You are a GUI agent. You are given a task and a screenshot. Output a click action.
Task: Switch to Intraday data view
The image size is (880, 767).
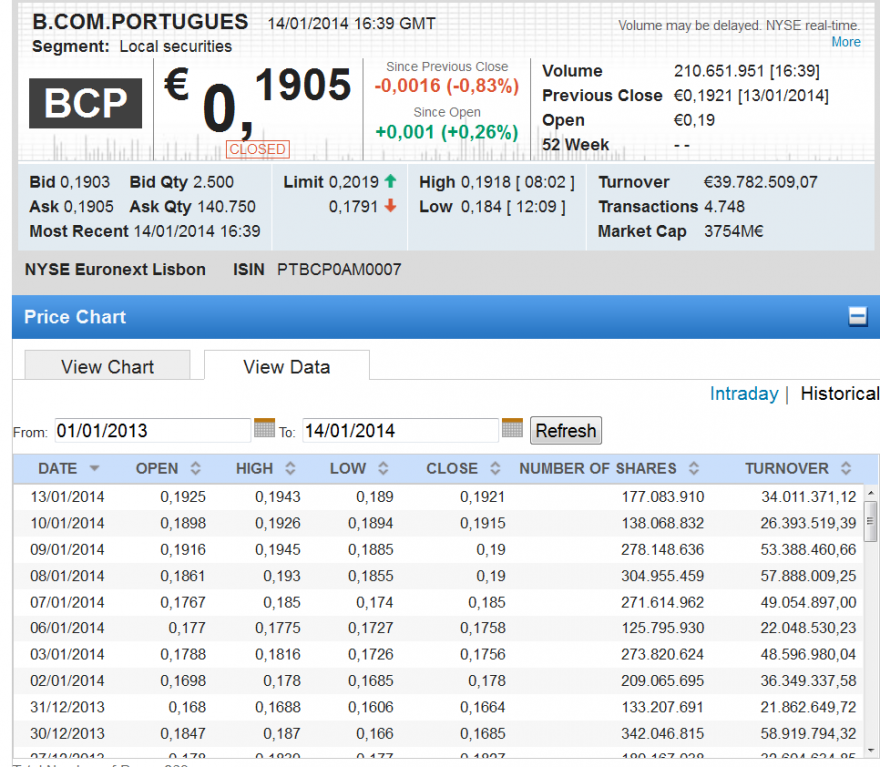pos(744,393)
